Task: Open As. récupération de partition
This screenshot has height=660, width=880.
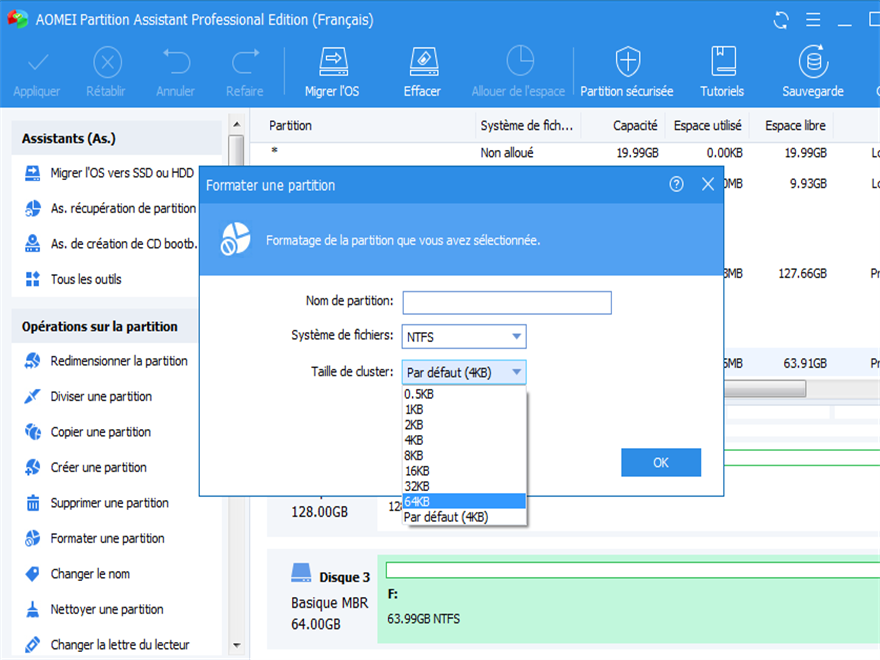Action: tap(109, 208)
